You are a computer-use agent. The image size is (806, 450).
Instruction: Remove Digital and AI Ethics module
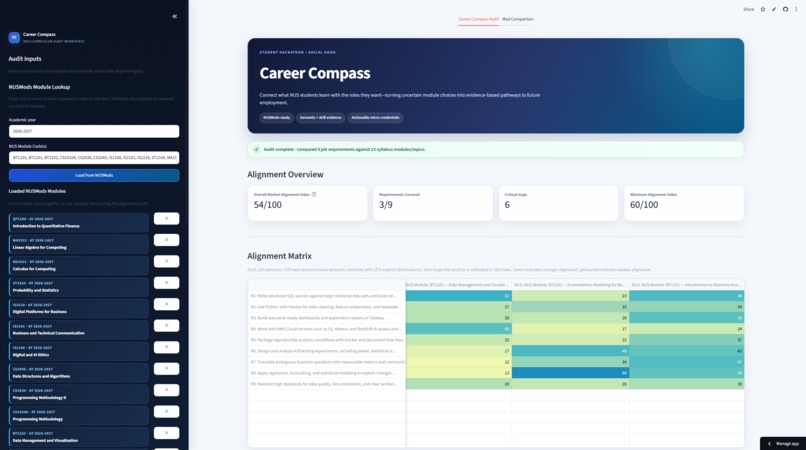[167, 347]
